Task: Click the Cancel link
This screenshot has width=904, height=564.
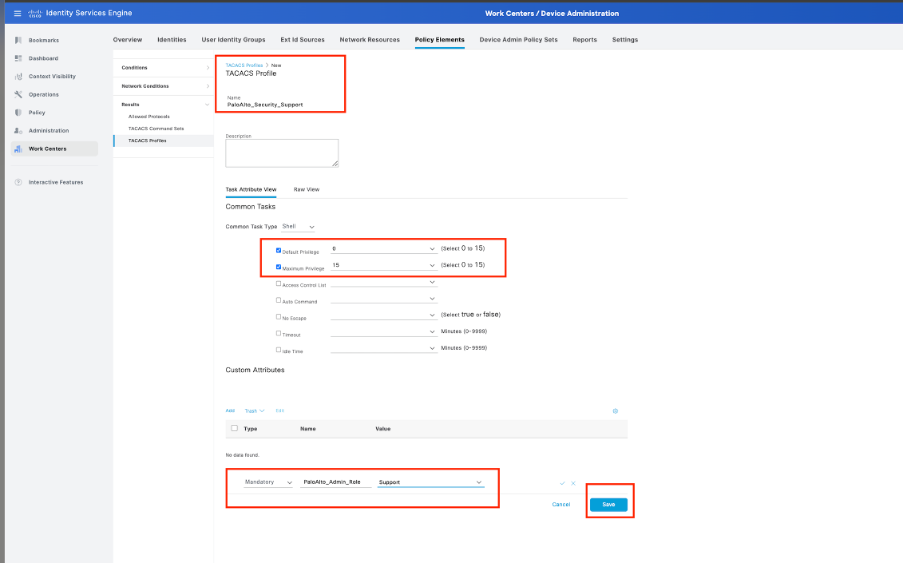Action: pos(561,505)
